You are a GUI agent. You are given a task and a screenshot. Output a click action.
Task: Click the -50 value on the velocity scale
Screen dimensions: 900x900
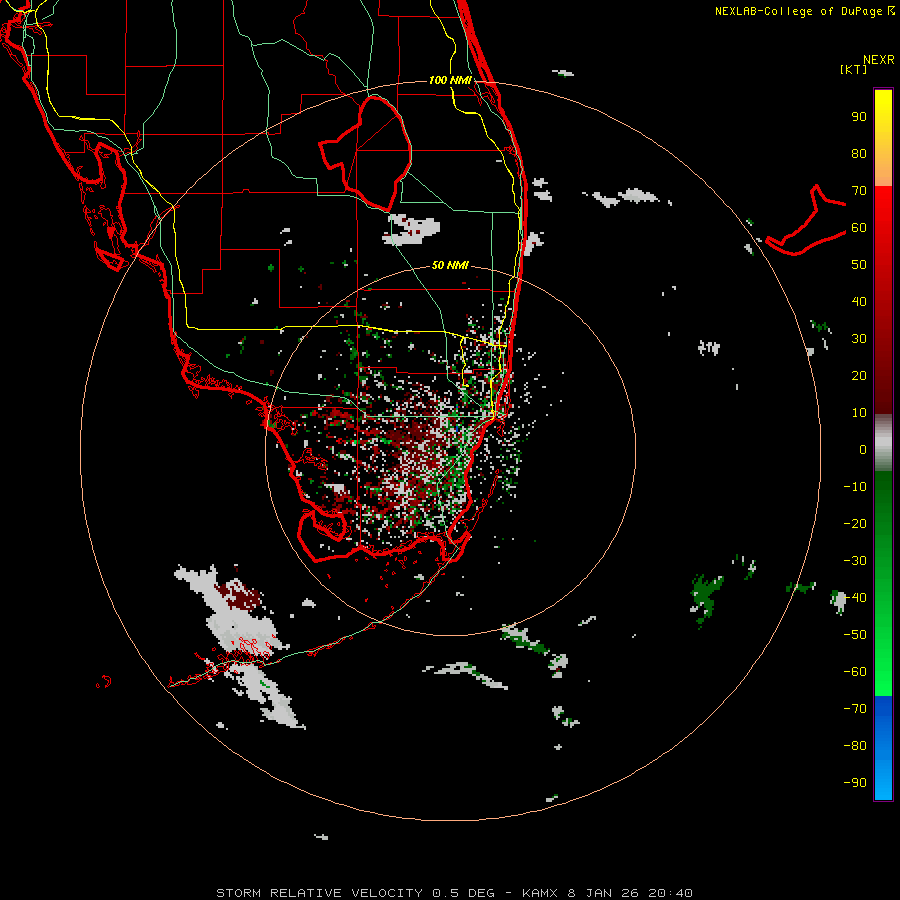coord(855,635)
